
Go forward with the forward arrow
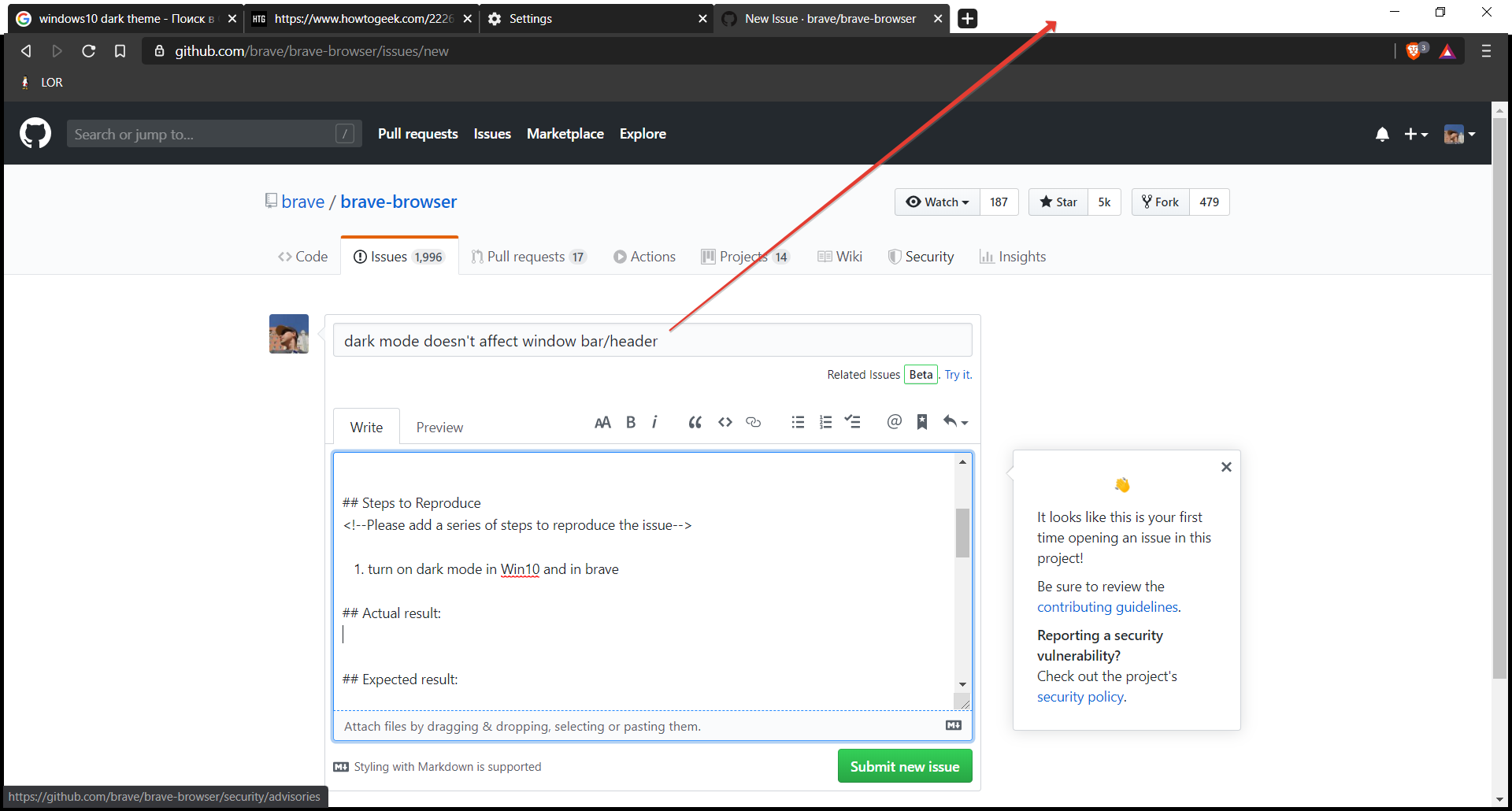(x=57, y=51)
